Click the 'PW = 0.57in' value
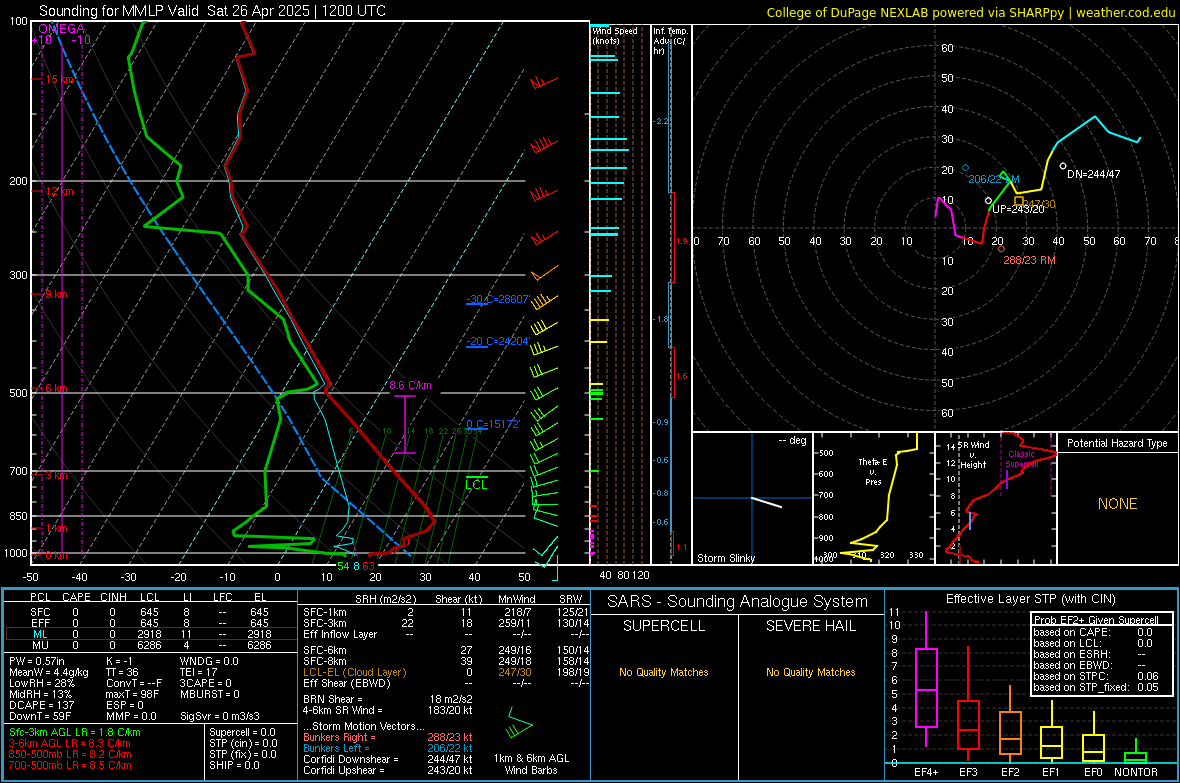 (37, 661)
